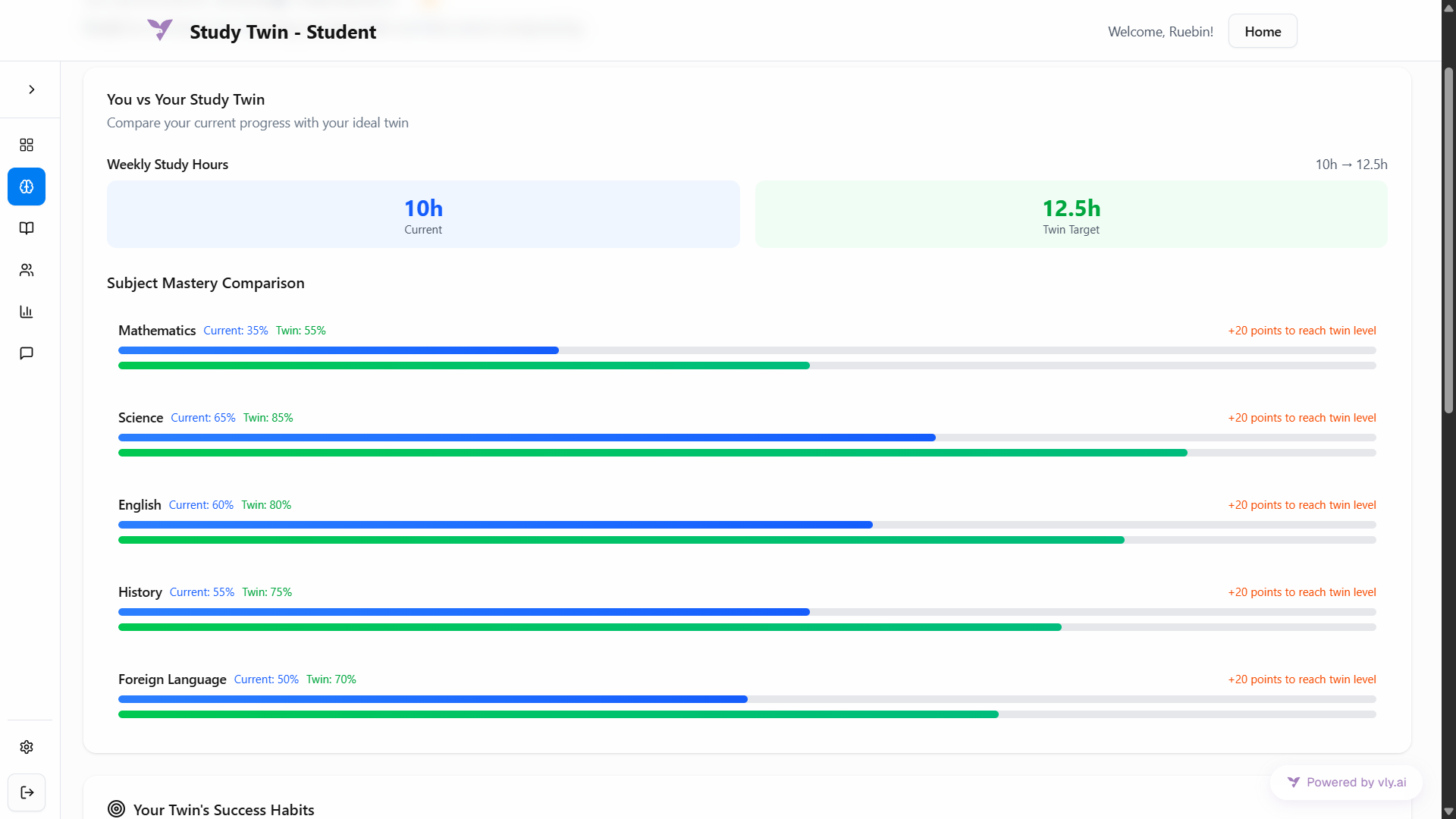Click the Mathematics current progress bar
1456x819 pixels.
click(338, 350)
